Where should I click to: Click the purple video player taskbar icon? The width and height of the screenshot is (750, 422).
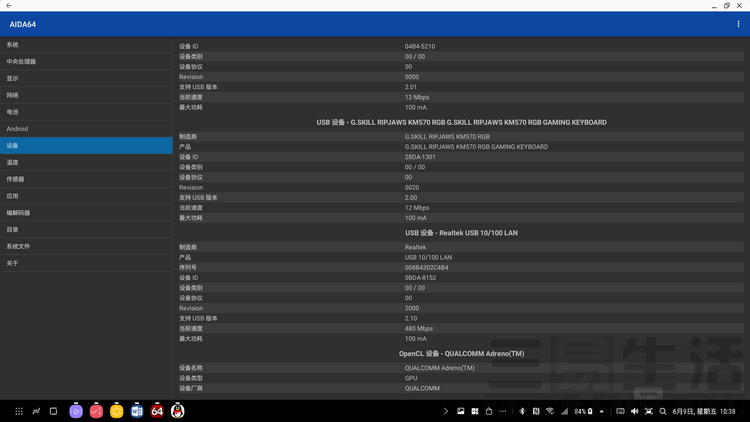pos(76,411)
